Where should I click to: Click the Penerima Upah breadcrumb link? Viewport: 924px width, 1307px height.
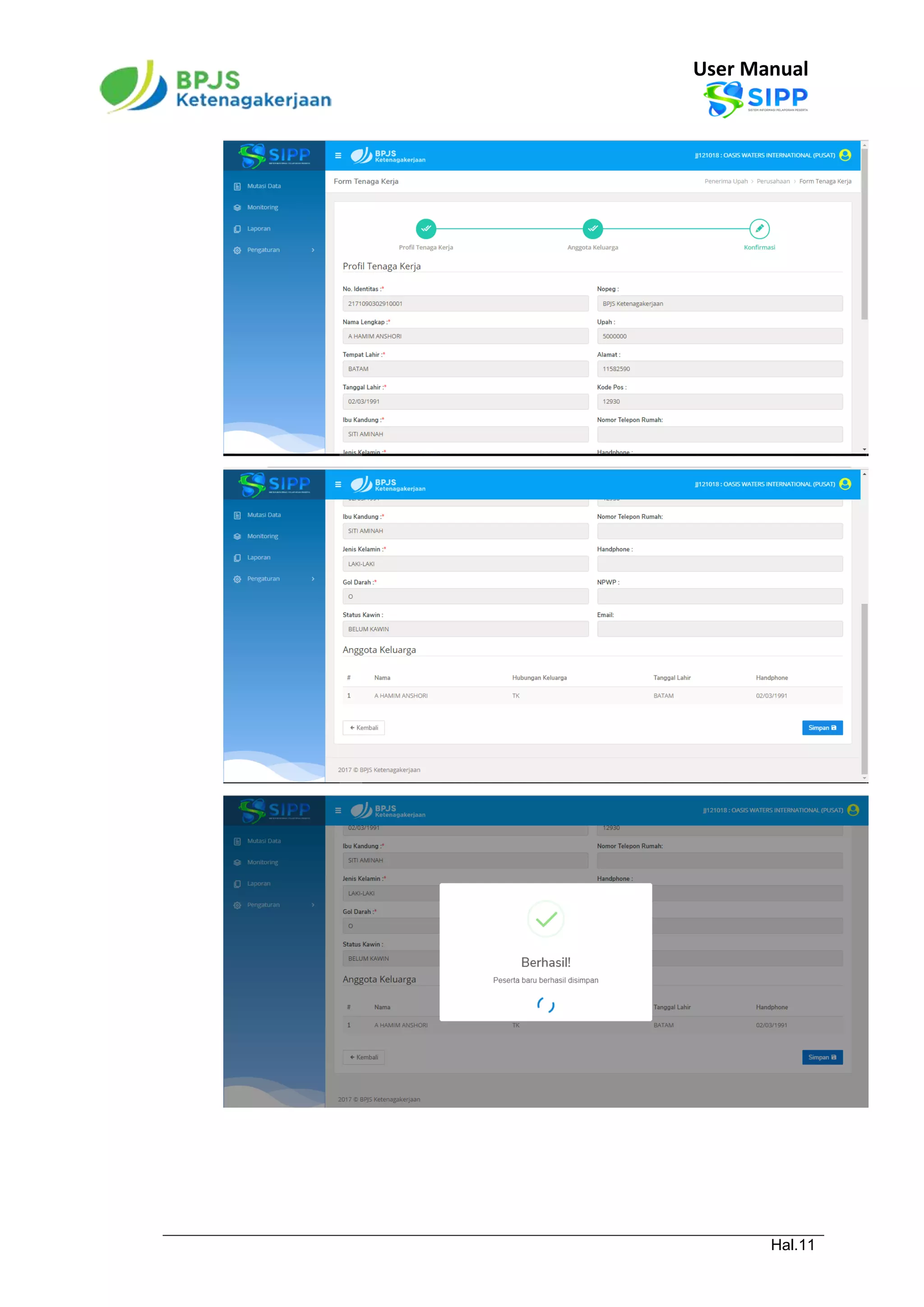click(x=725, y=181)
